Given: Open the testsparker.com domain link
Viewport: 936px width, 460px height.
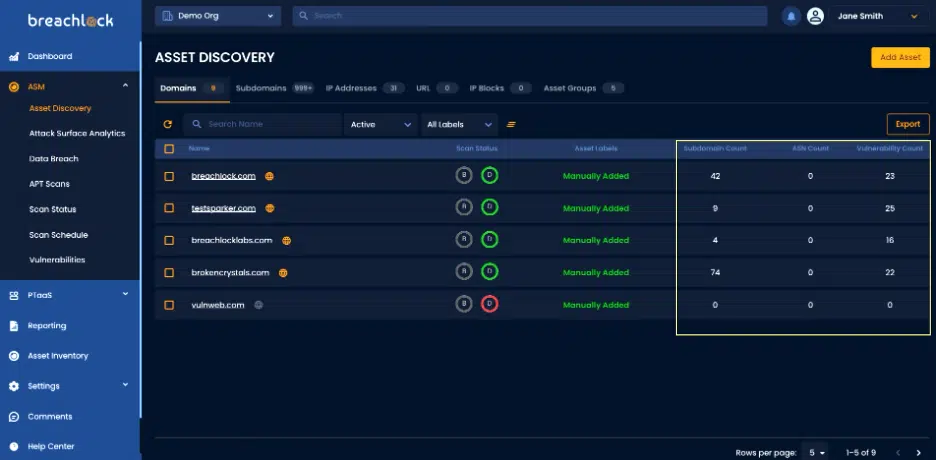Looking at the screenshot, I should coord(223,208).
